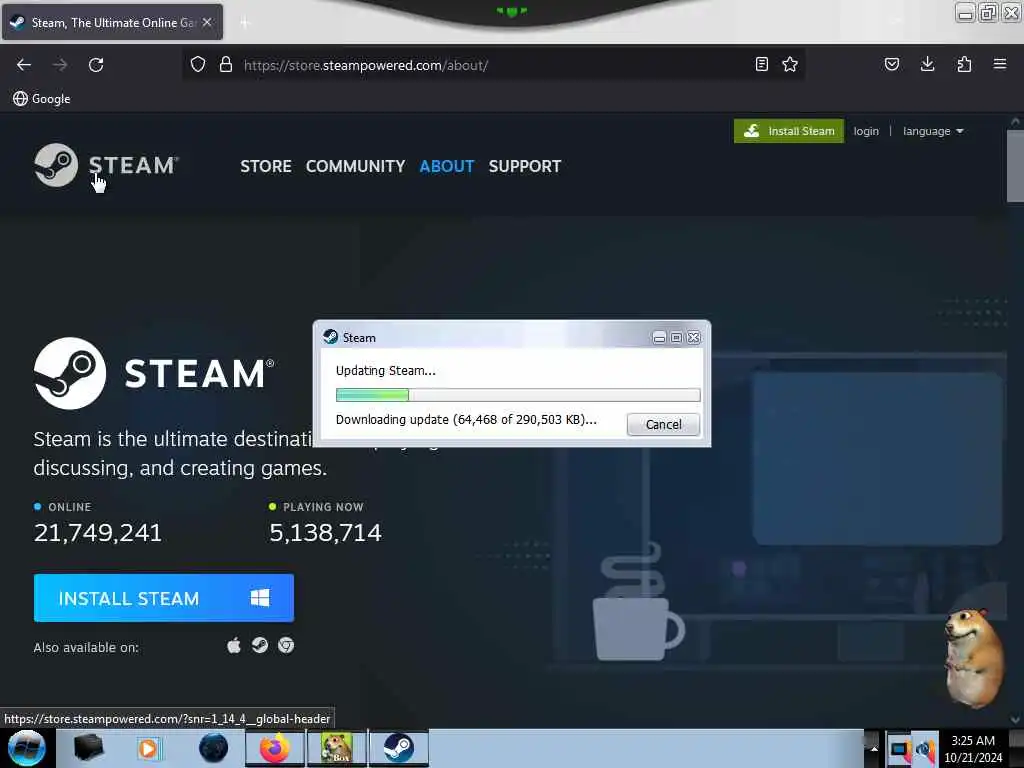The image size is (1024, 768).
Task: Open the Windows Start orb
Action: point(27,748)
